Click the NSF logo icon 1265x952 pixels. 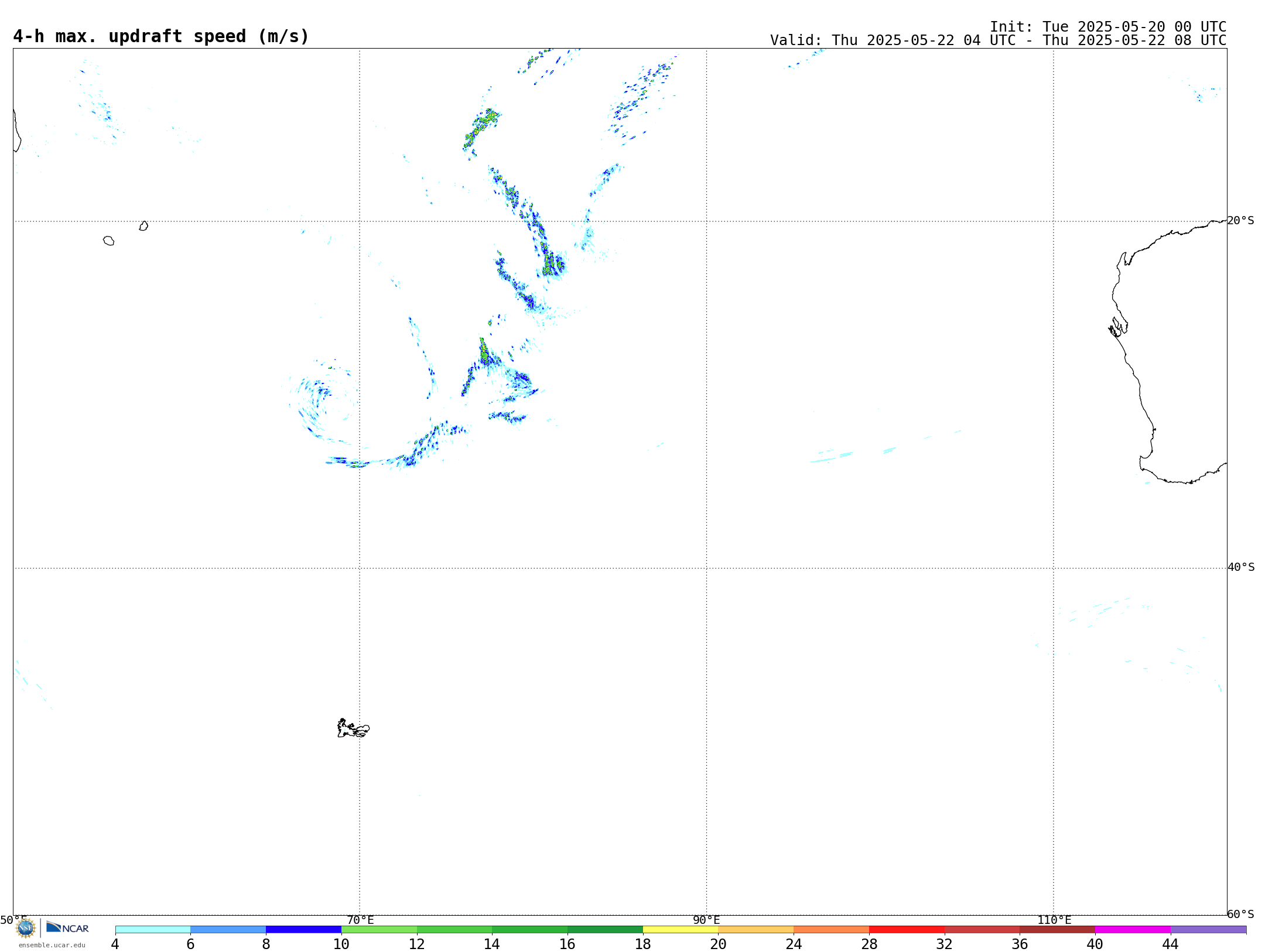[x=26, y=928]
